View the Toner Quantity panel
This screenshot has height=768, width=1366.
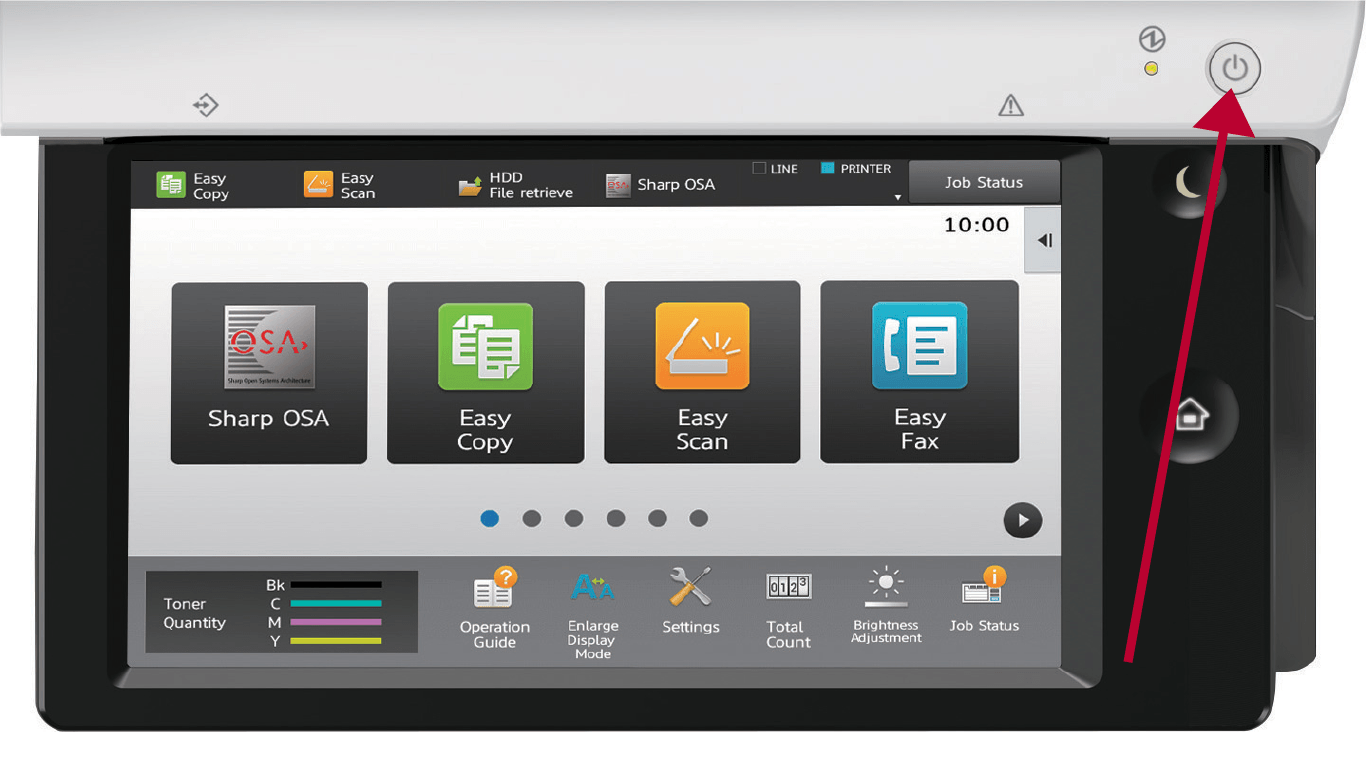(282, 612)
